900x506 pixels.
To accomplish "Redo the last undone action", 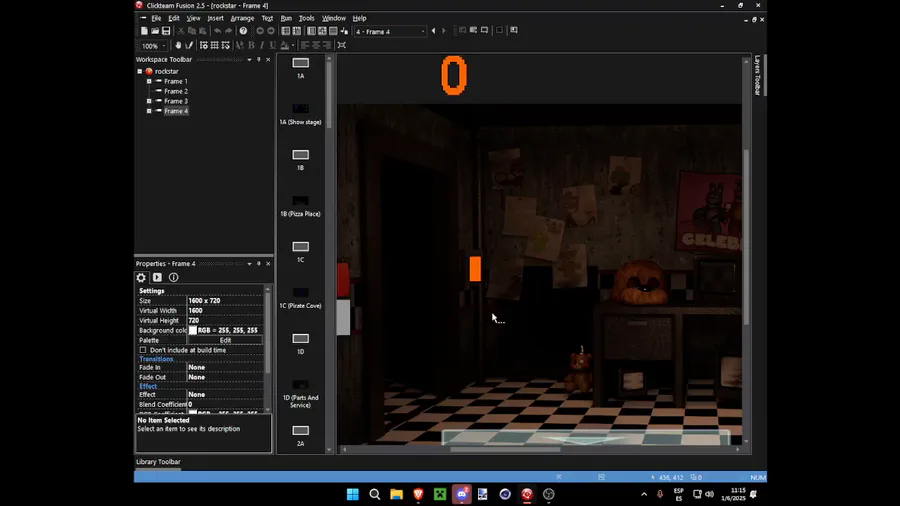I will 228,31.
